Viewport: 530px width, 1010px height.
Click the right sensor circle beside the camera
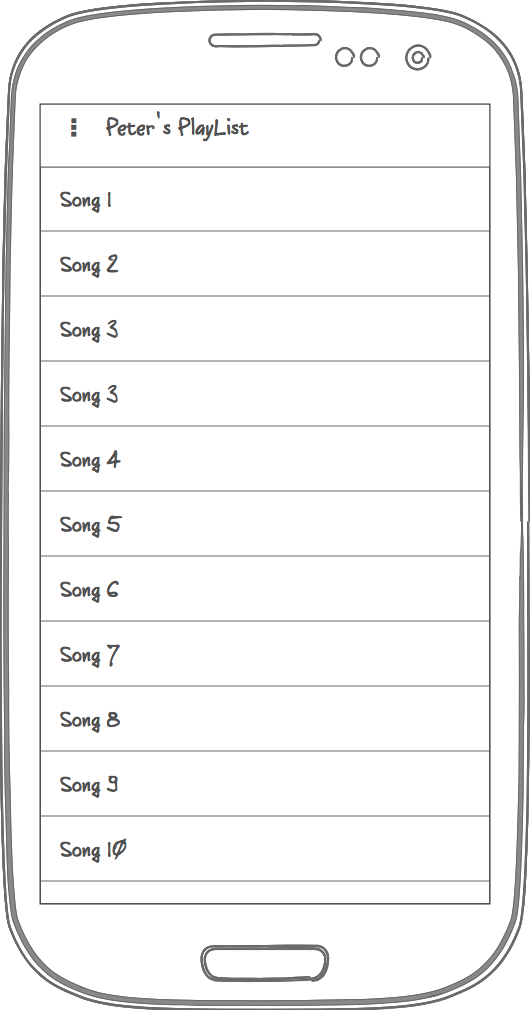pyautogui.click(x=370, y=57)
